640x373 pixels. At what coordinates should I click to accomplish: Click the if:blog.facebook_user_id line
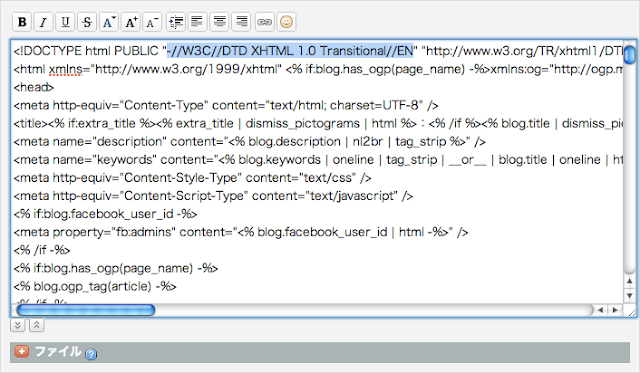point(105,214)
